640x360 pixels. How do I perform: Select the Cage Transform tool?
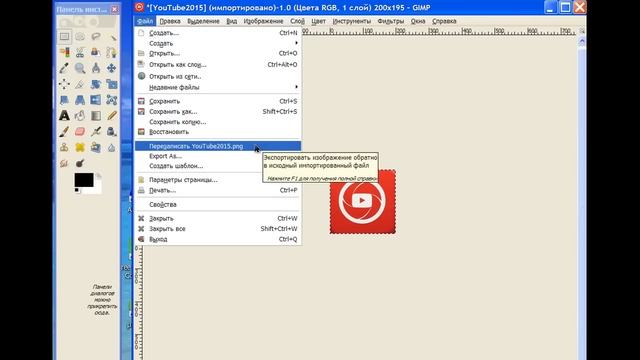[111, 100]
